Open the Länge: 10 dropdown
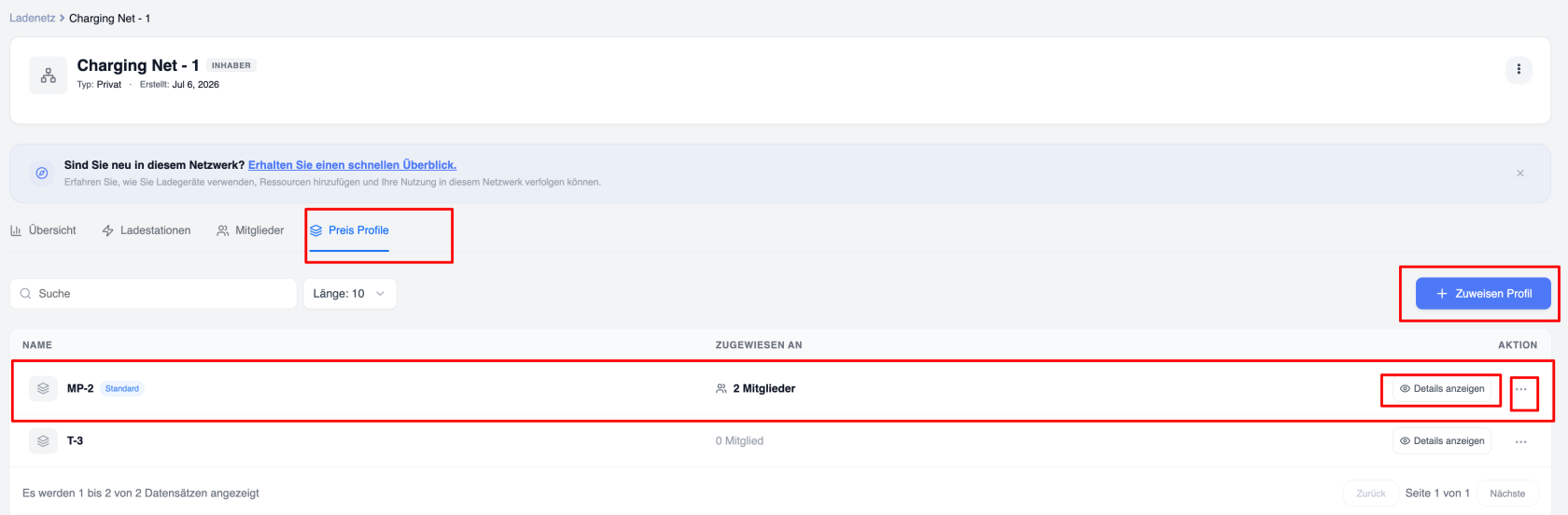 pyautogui.click(x=350, y=294)
